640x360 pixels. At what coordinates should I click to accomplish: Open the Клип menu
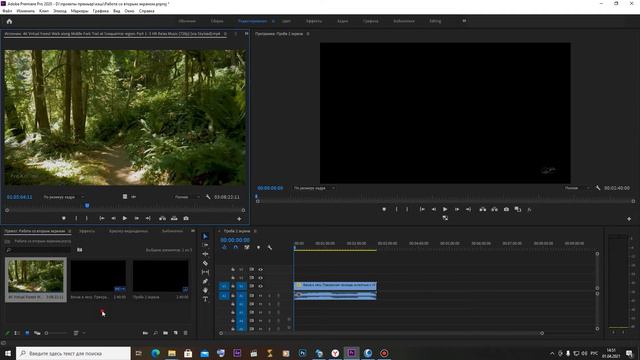pos(44,11)
